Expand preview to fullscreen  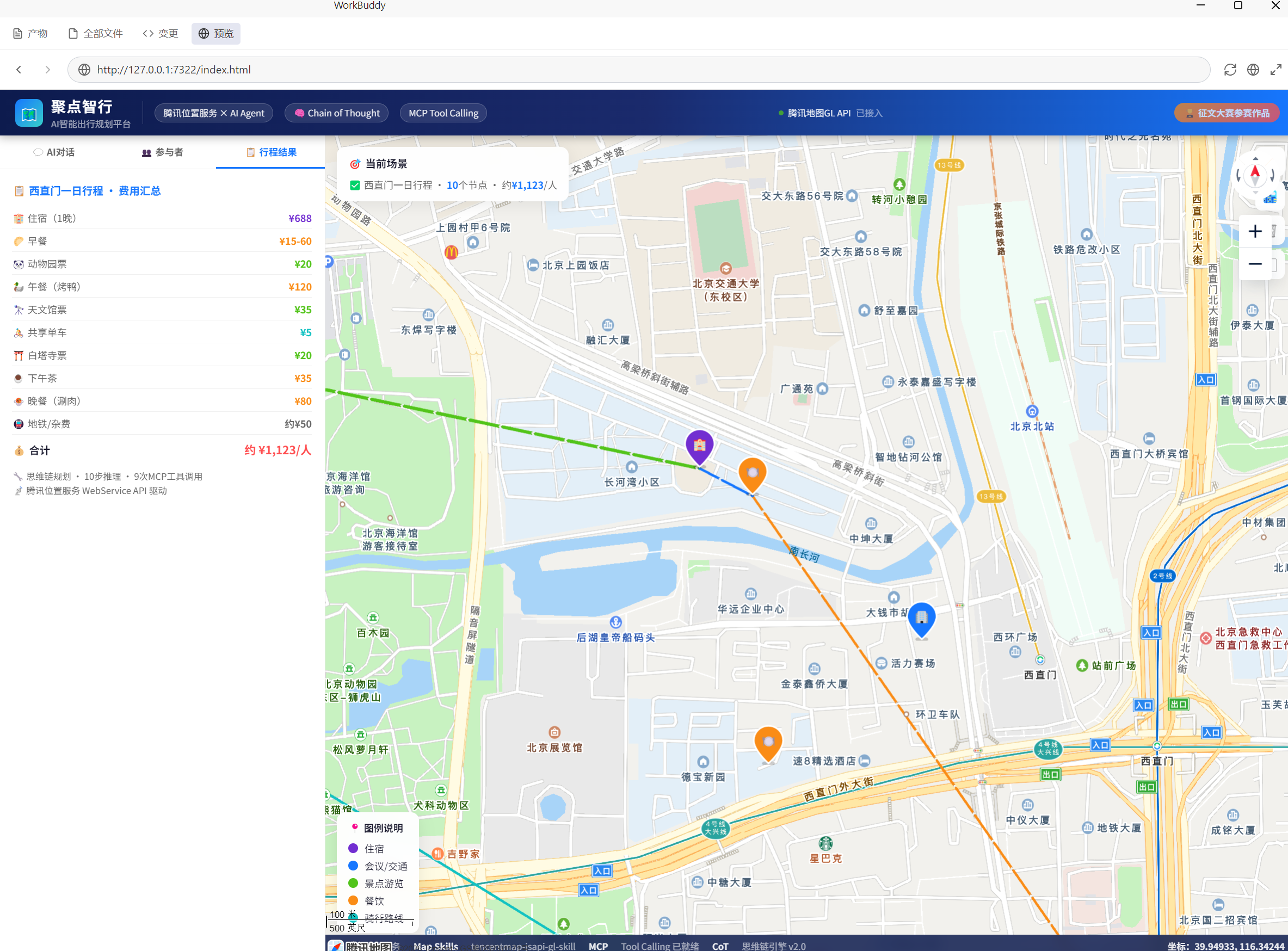[x=1276, y=70]
